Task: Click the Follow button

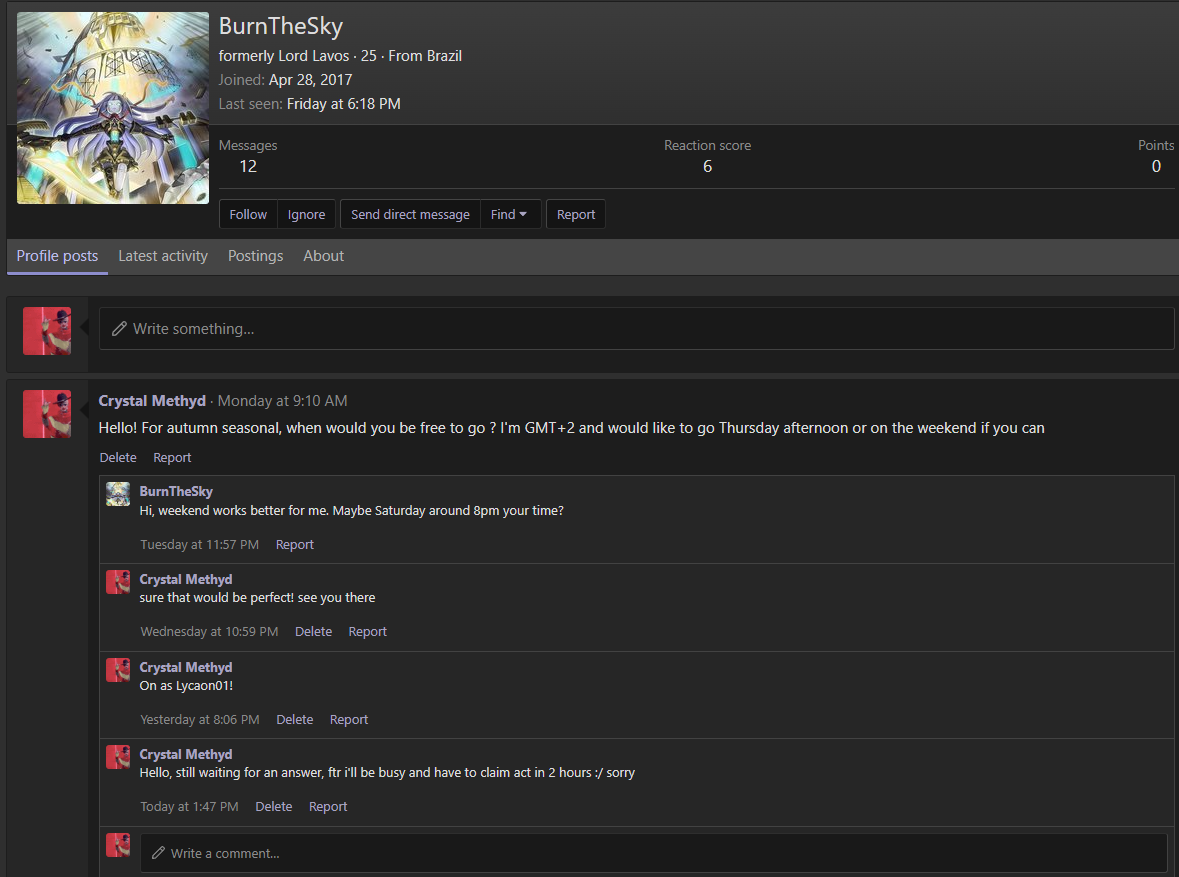Action: (x=248, y=214)
